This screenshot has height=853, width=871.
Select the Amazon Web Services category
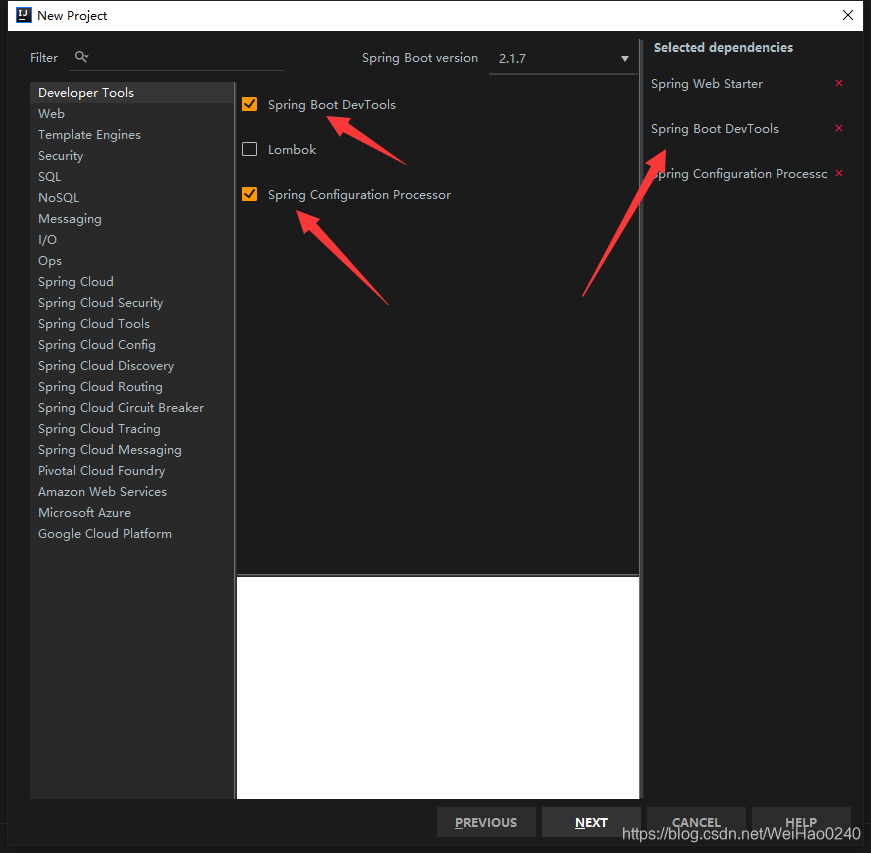coord(132,492)
